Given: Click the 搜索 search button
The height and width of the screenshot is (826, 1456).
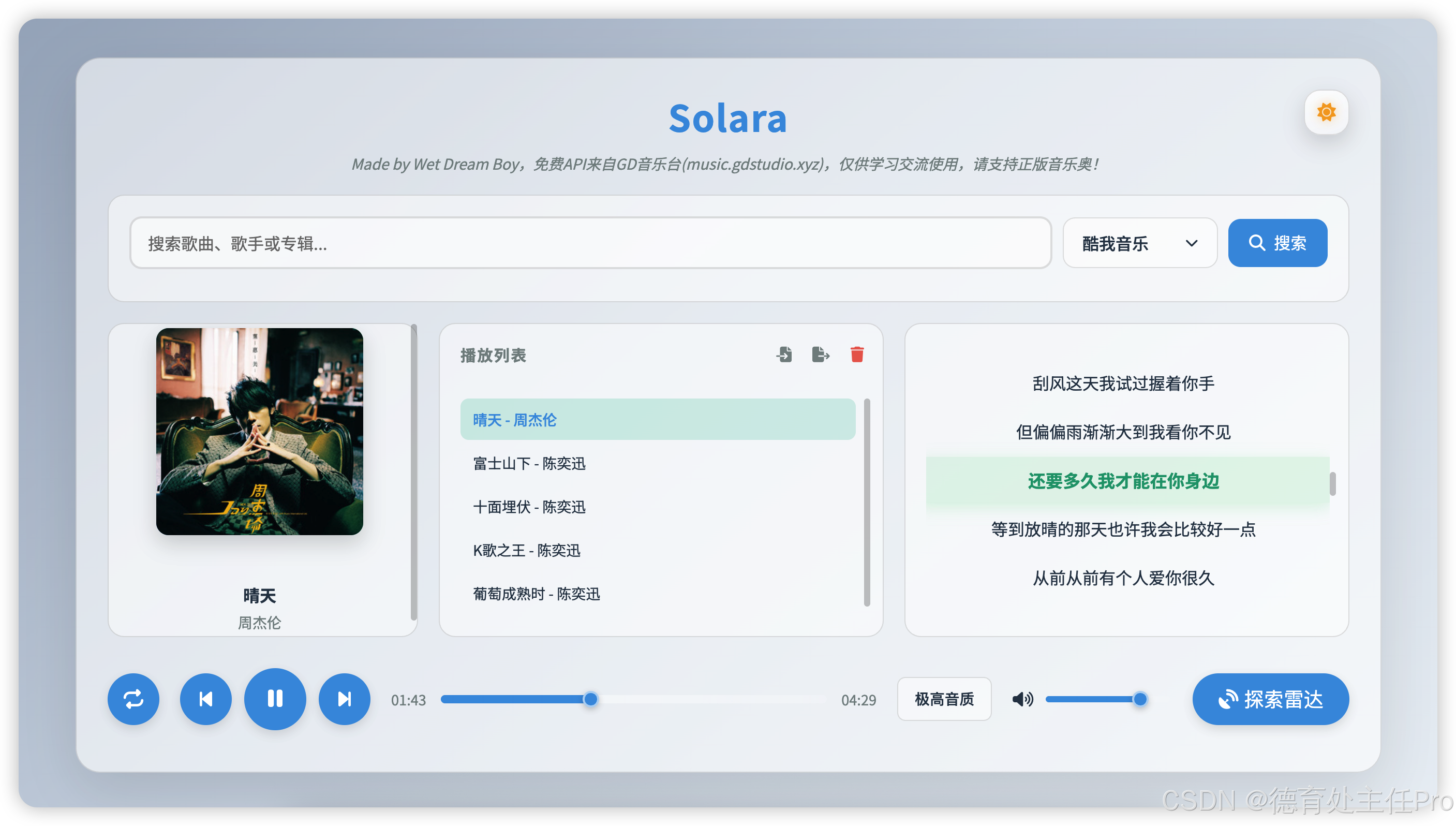Looking at the screenshot, I should [x=1277, y=243].
